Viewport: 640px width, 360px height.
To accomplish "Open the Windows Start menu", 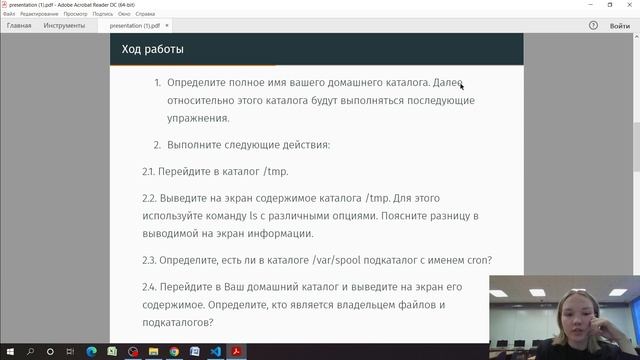I will point(10,351).
